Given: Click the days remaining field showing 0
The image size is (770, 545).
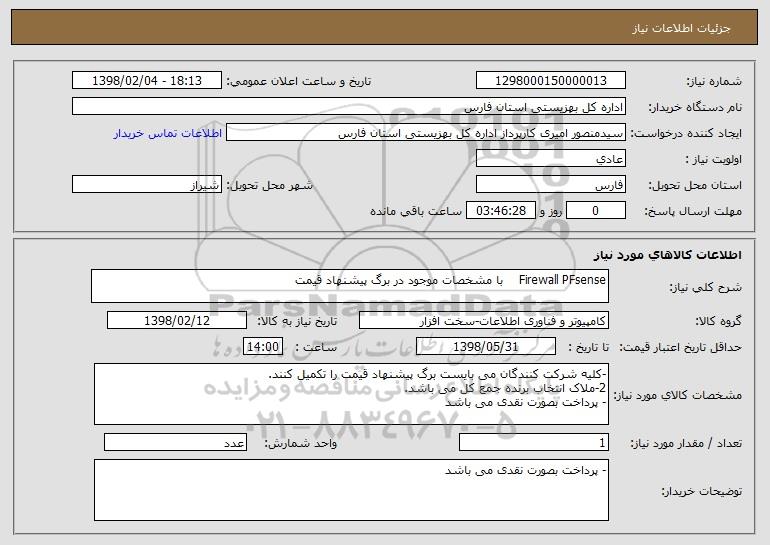Looking at the screenshot, I should click(x=596, y=211).
